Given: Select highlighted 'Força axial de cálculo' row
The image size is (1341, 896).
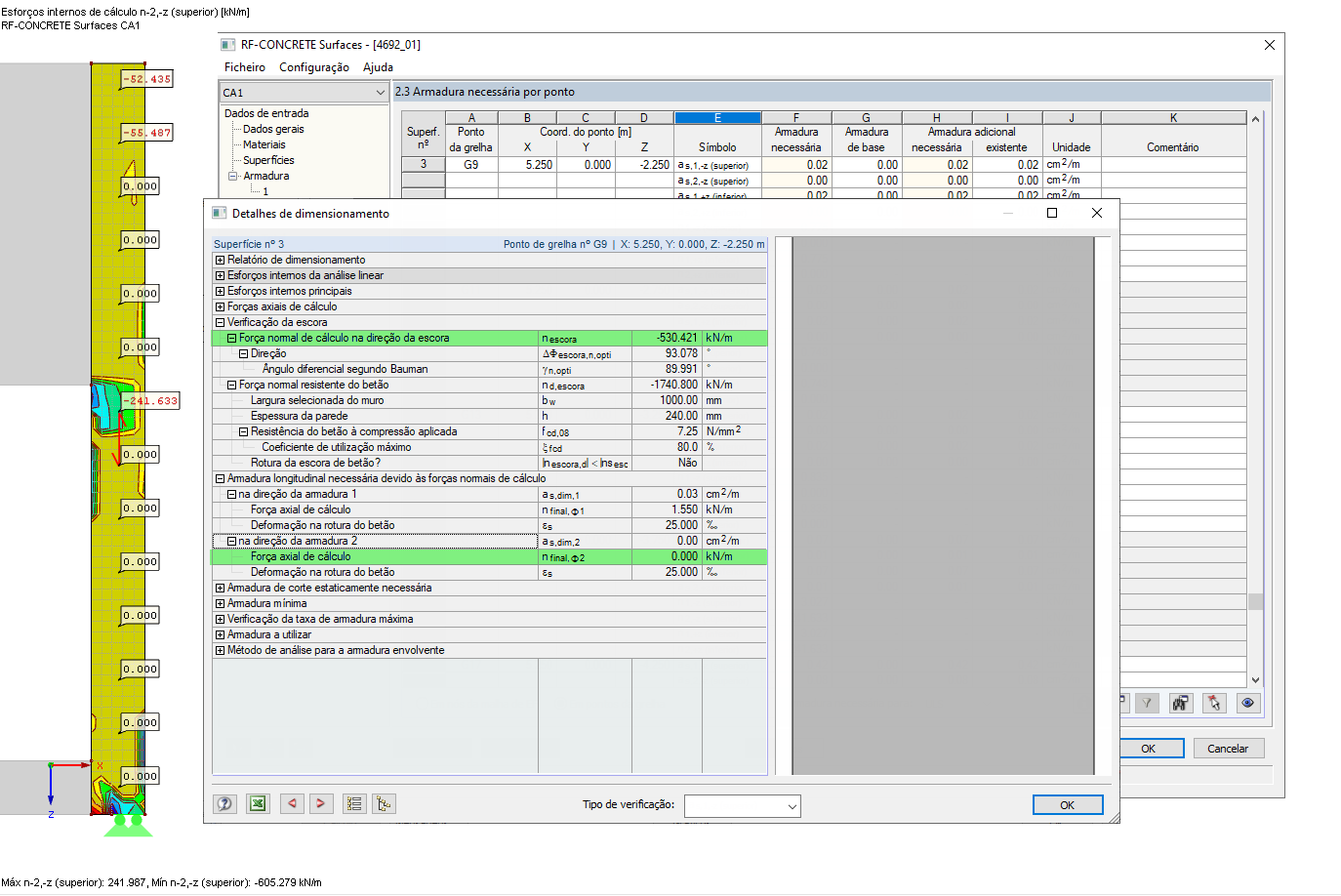Looking at the screenshot, I should click(490, 557).
